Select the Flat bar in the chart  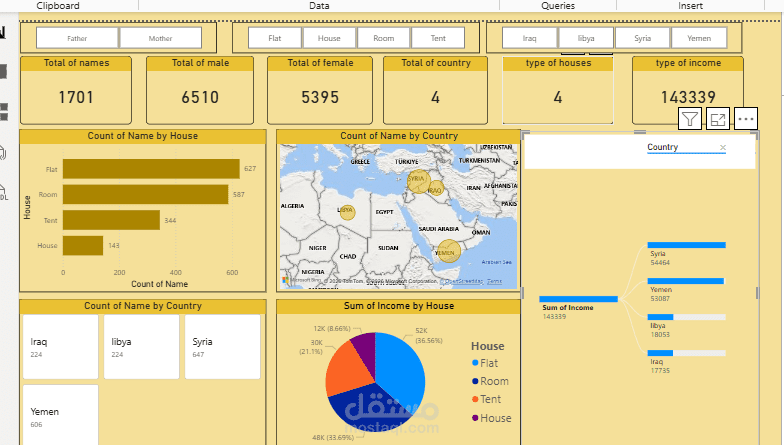click(x=151, y=168)
